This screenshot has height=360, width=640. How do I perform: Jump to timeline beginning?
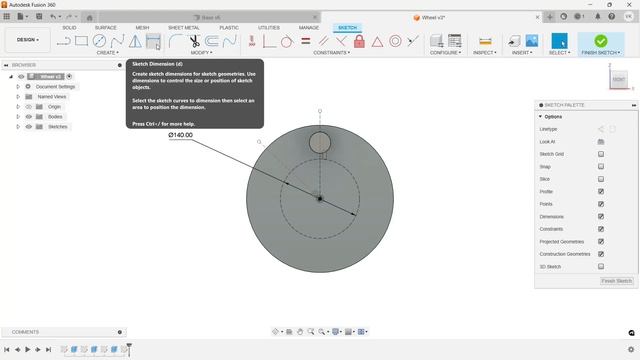(x=7, y=349)
